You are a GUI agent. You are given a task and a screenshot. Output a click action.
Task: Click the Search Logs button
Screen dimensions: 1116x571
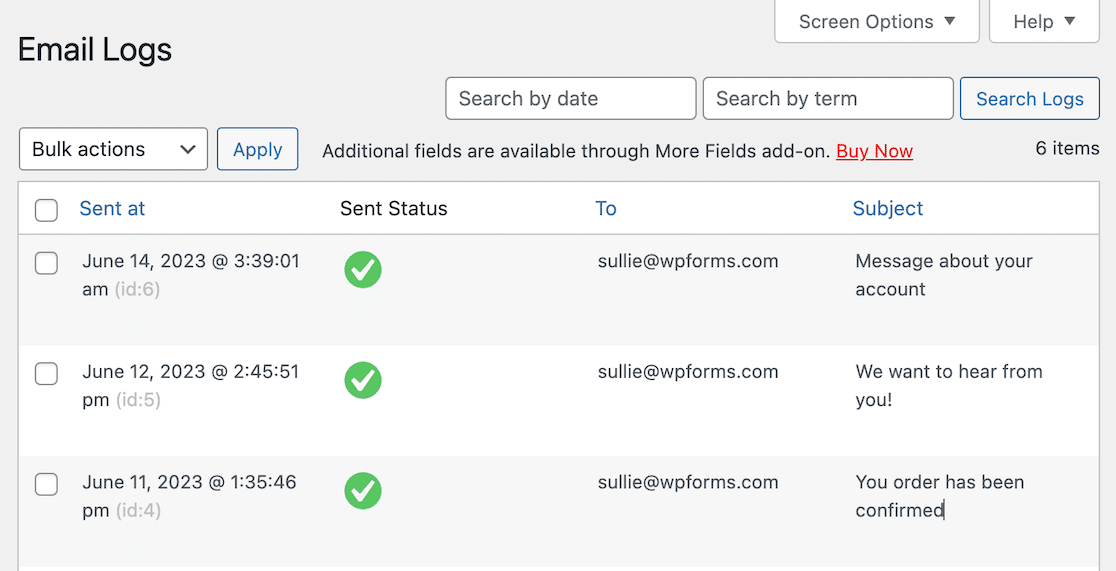[x=1029, y=99]
